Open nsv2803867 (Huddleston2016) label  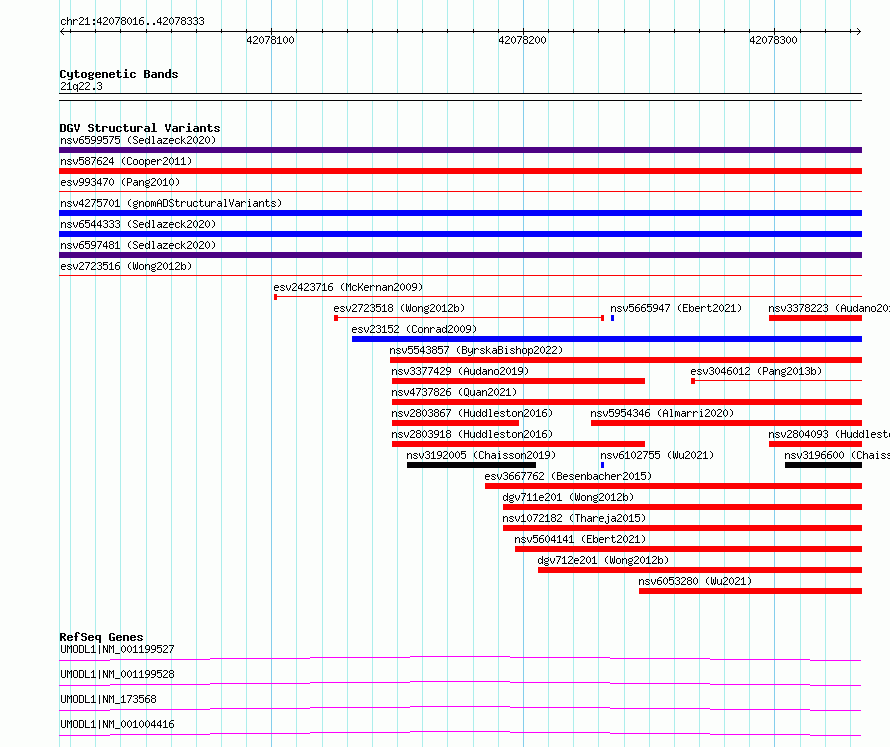(x=472, y=413)
